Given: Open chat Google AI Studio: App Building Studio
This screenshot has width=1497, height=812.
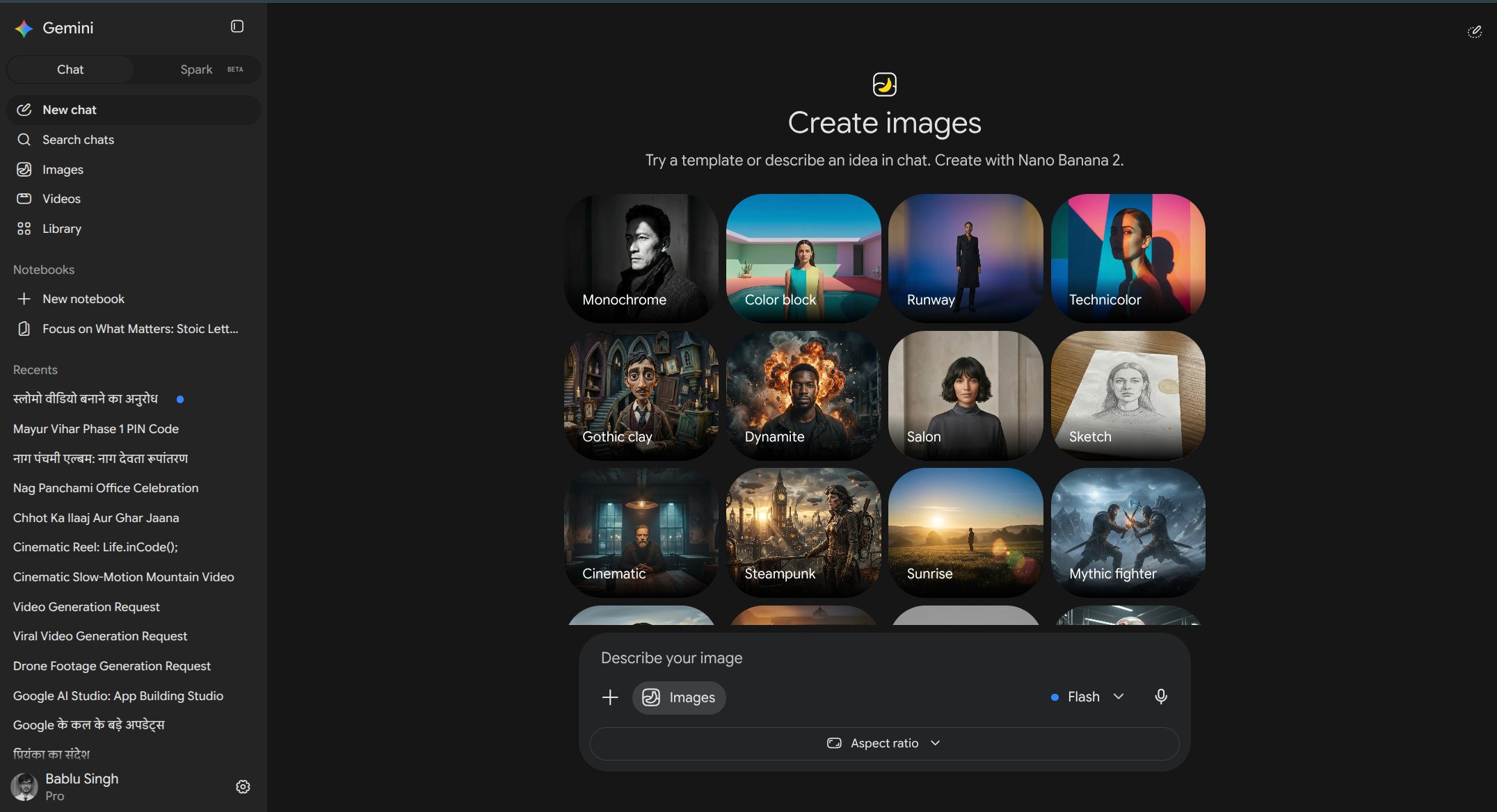Looking at the screenshot, I should point(134,696).
